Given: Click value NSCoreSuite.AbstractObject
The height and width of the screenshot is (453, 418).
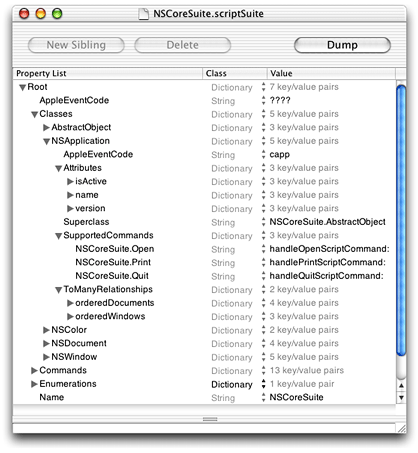Looking at the screenshot, I should 327,222.
